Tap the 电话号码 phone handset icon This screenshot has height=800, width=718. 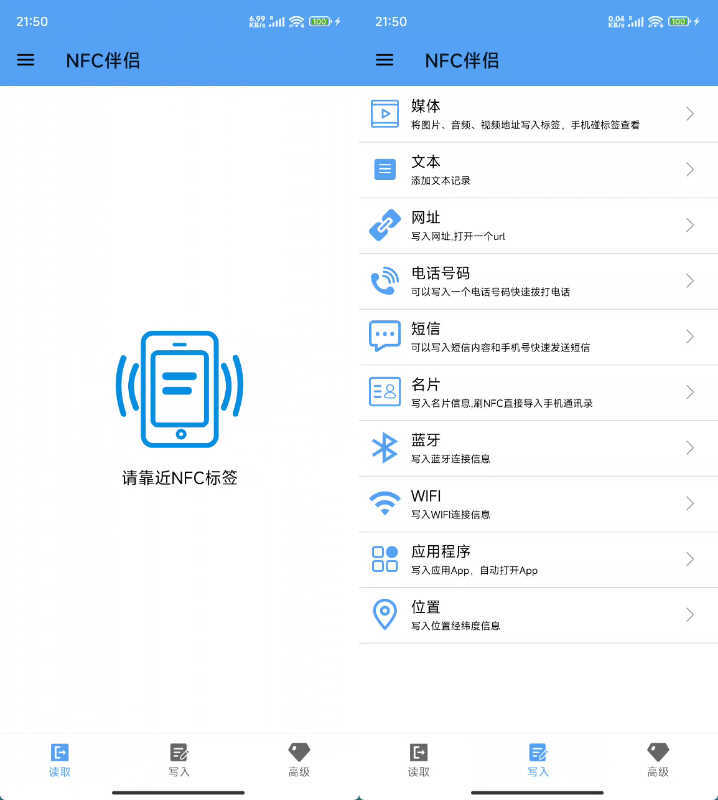click(x=385, y=281)
